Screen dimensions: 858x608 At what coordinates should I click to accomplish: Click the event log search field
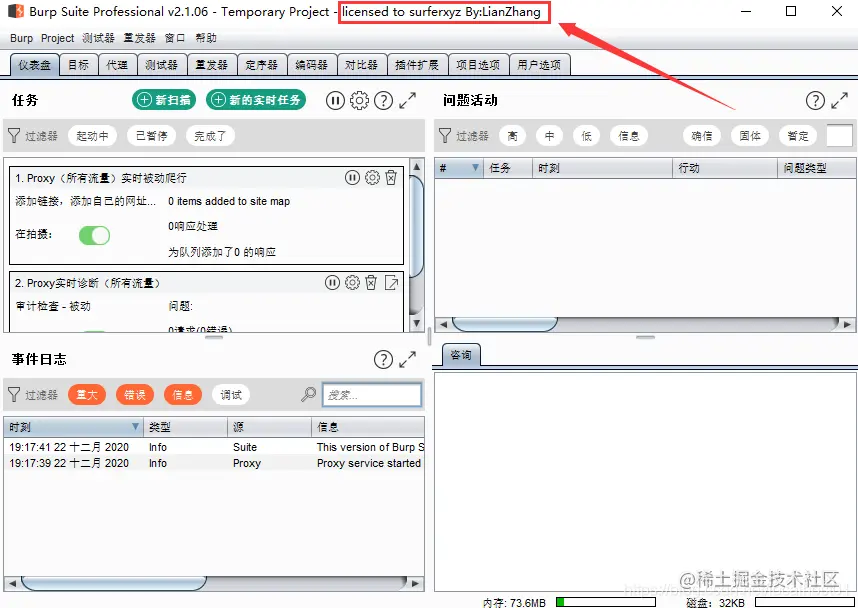click(x=372, y=395)
